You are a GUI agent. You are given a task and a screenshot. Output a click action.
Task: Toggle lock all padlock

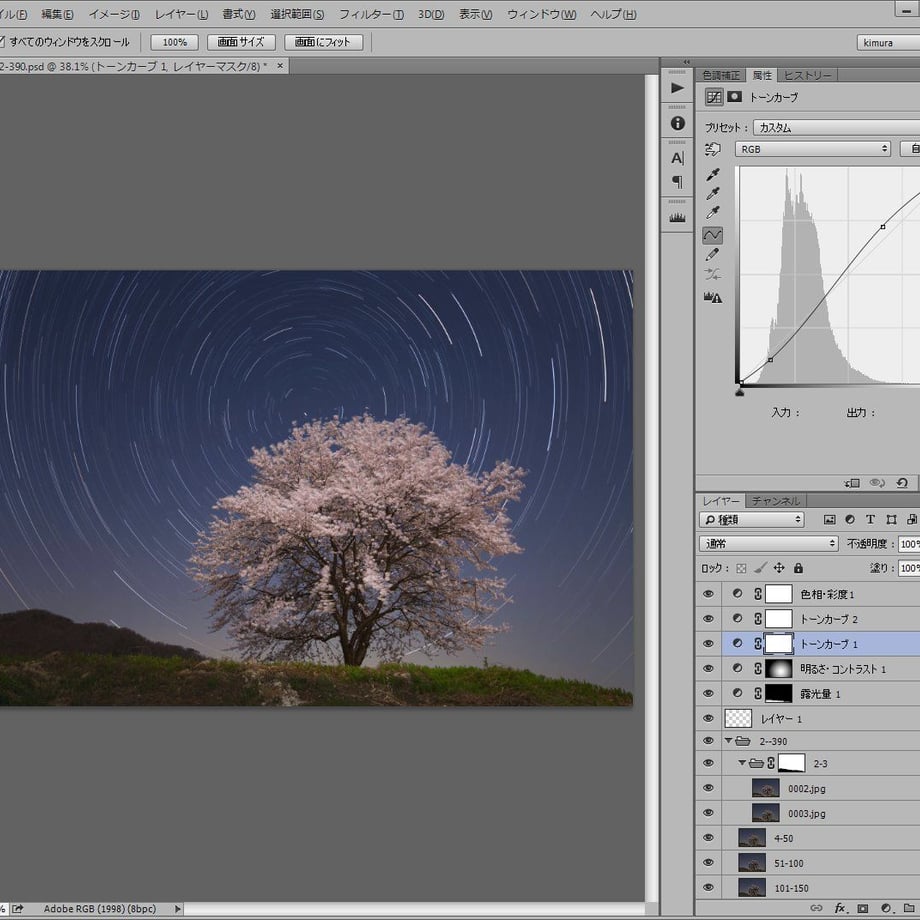coord(798,568)
